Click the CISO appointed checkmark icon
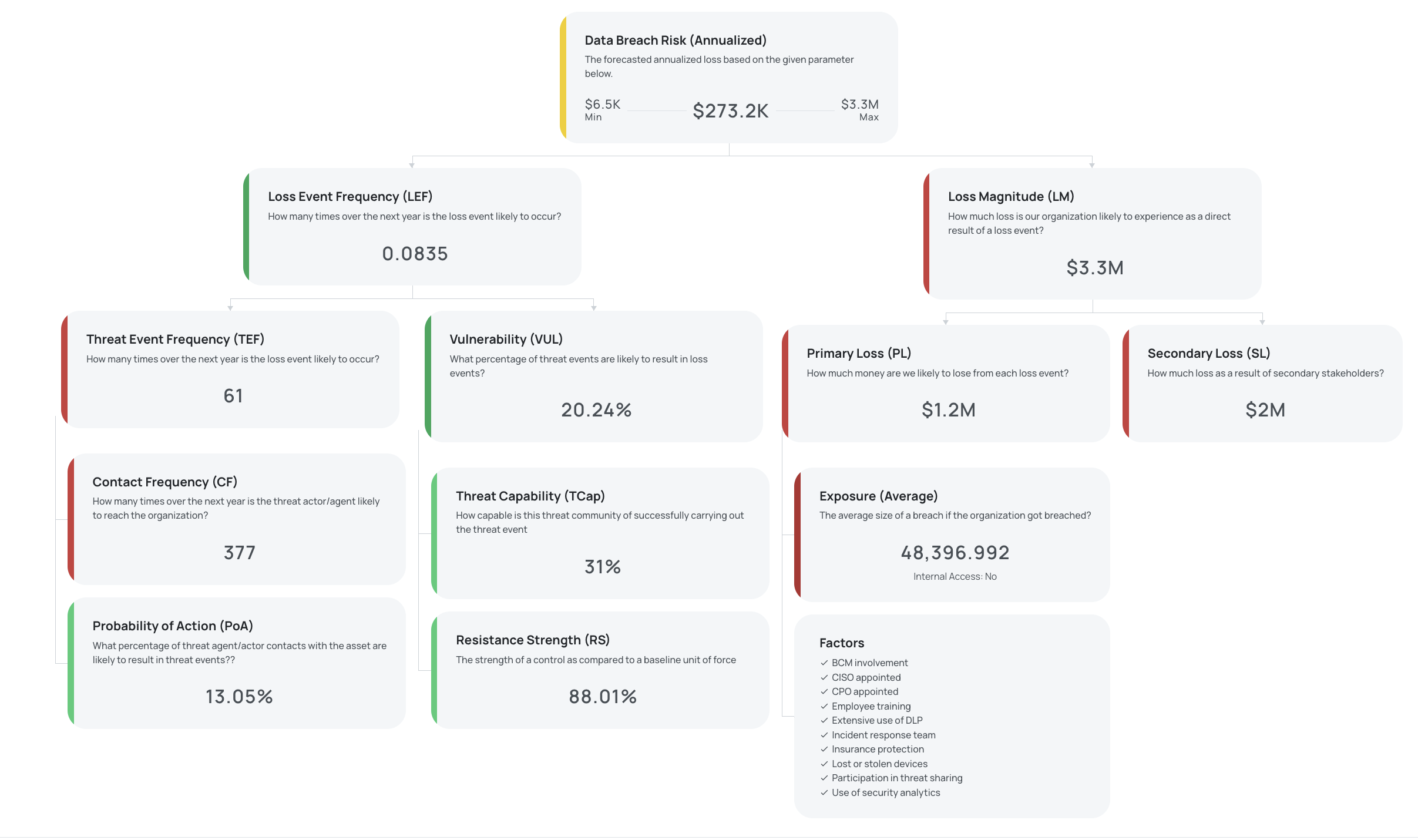This screenshot has height=840, width=1418. 824,677
